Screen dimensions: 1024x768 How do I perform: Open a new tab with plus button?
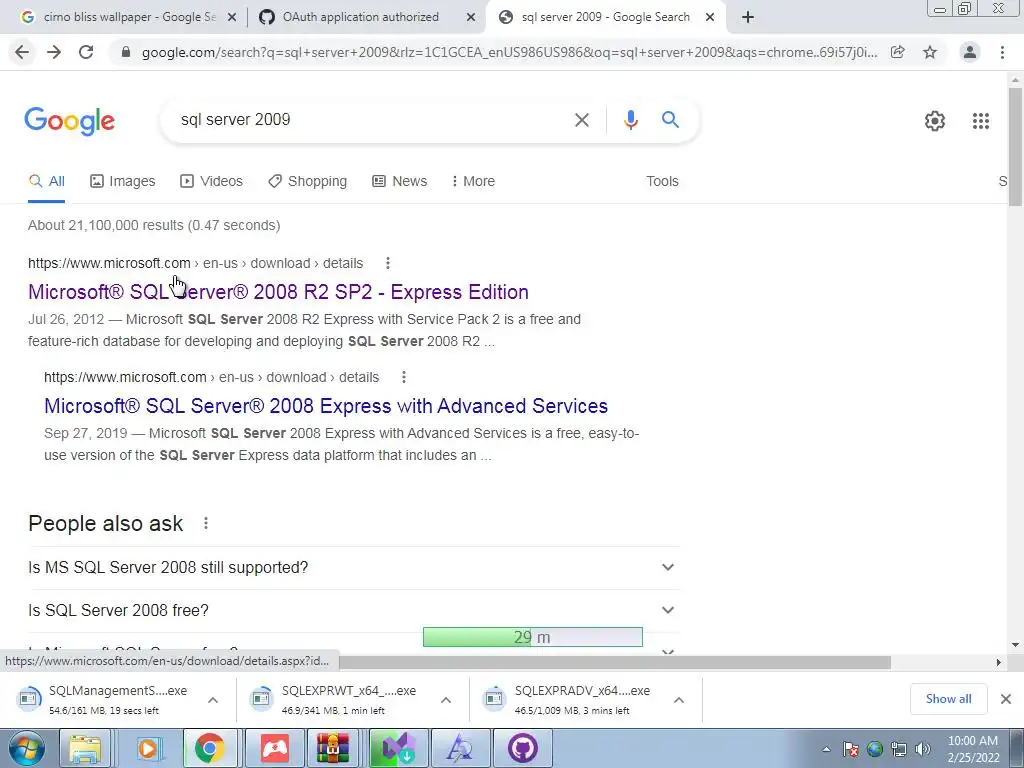pyautogui.click(x=748, y=18)
